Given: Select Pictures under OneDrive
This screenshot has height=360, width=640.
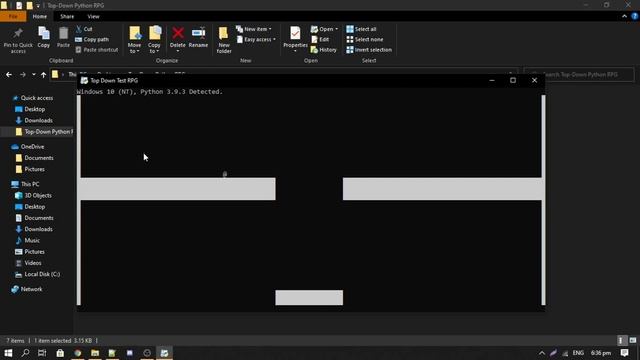Looking at the screenshot, I should pos(30,169).
